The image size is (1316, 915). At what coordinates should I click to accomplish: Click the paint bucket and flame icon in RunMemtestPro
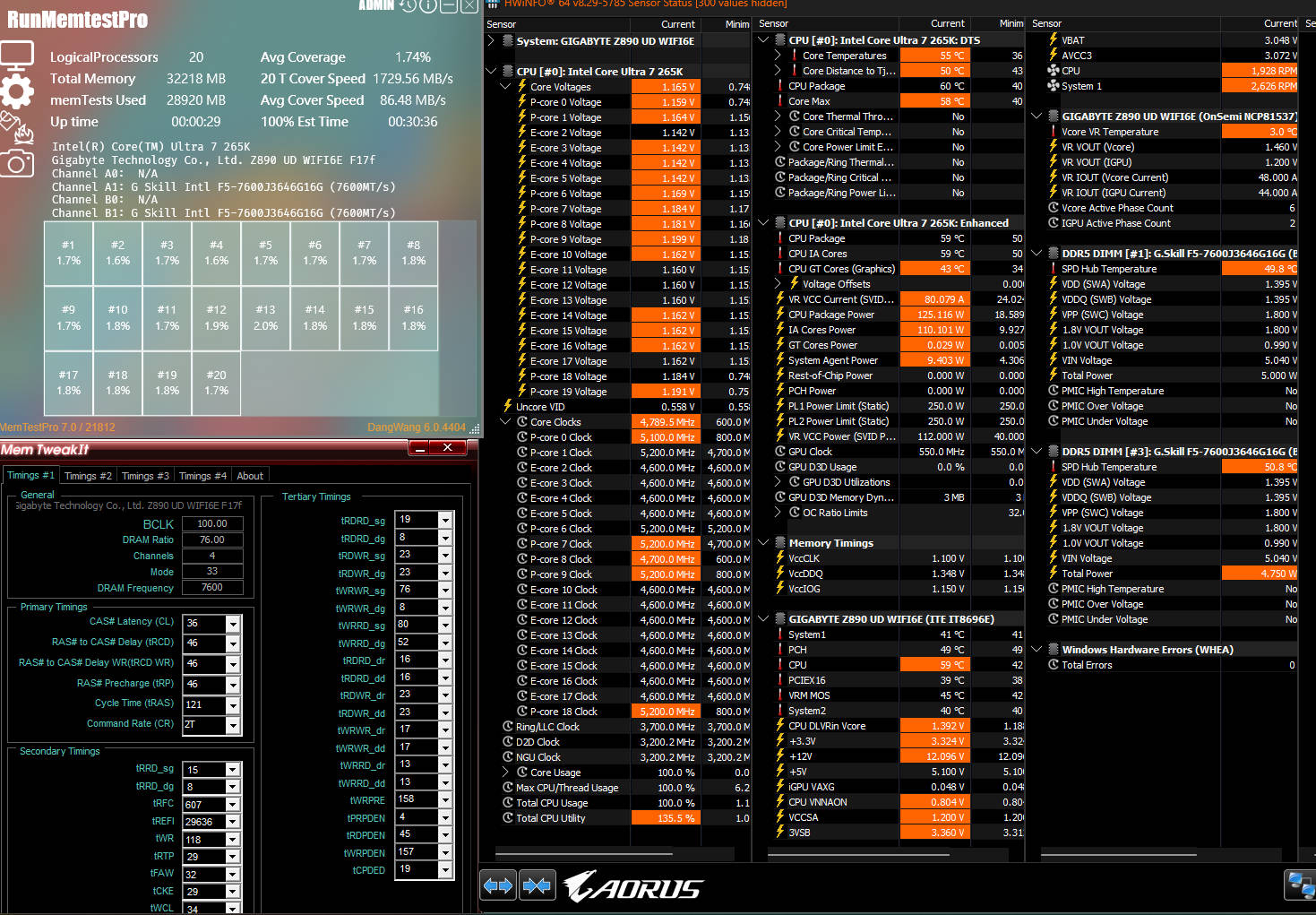click(17, 128)
